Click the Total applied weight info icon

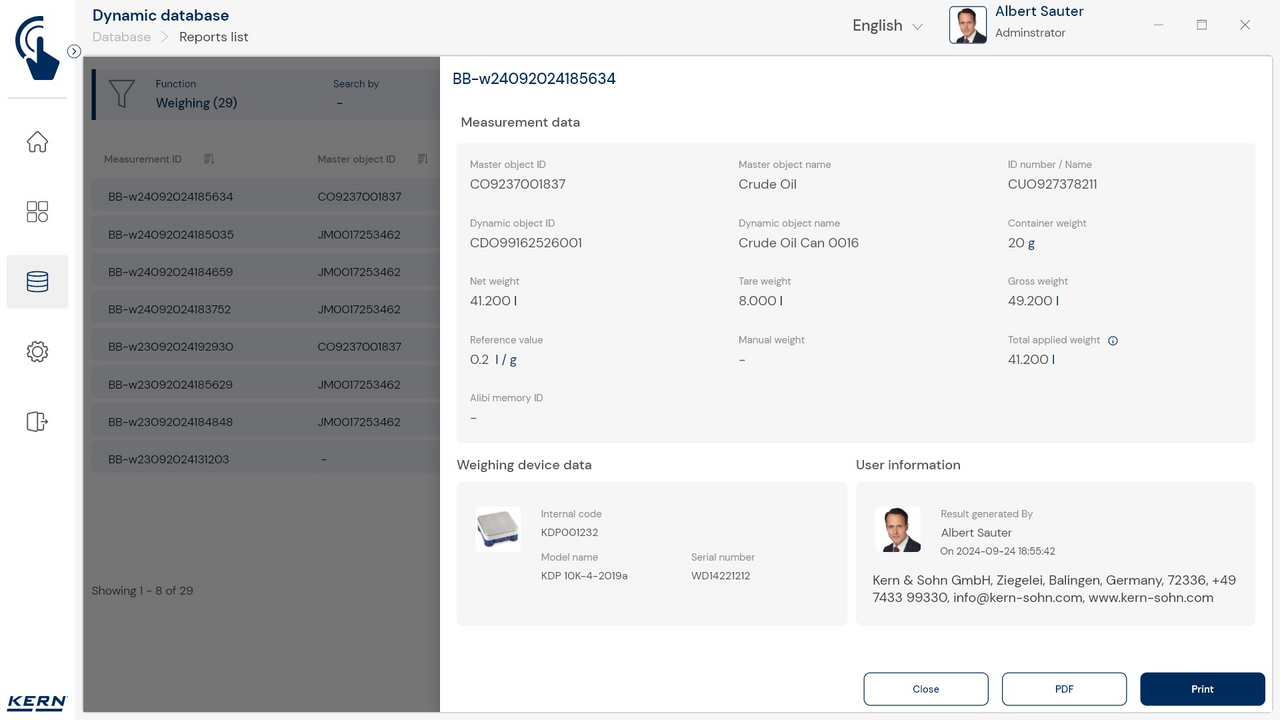[x=1113, y=341]
